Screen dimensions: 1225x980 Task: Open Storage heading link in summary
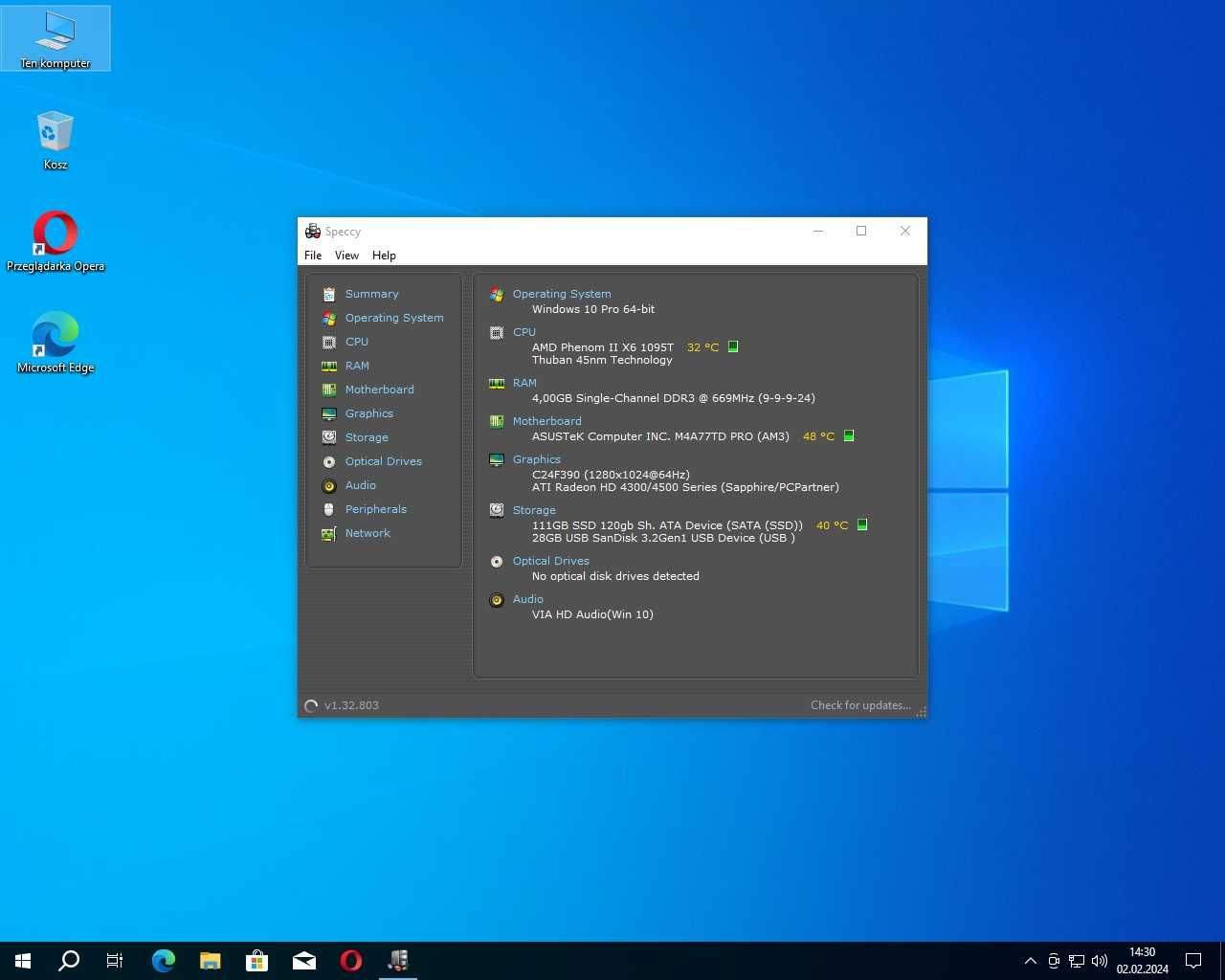coord(534,510)
